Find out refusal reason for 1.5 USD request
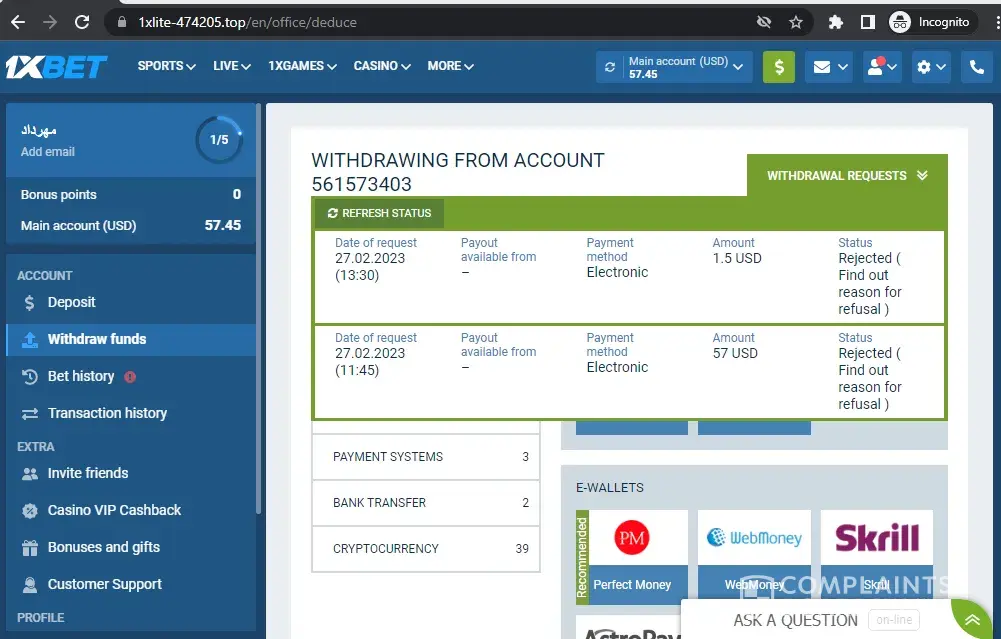 click(869, 292)
